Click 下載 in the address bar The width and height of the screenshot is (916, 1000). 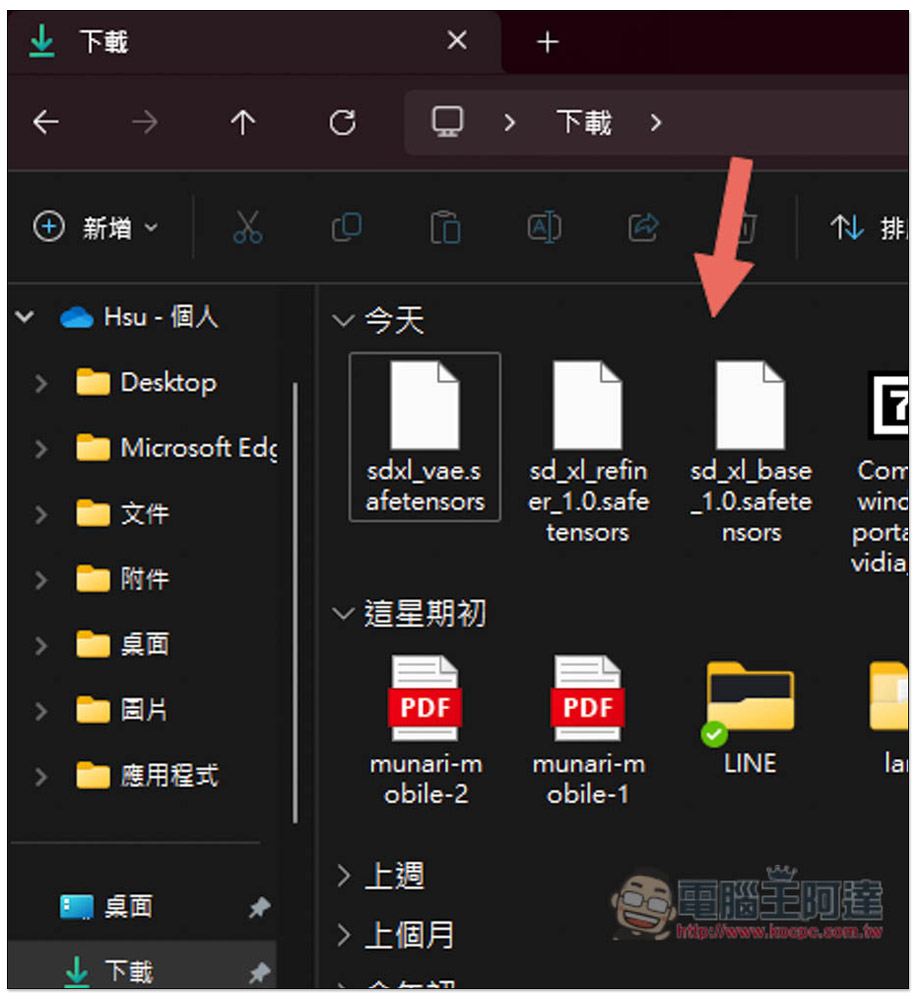[x=584, y=121]
